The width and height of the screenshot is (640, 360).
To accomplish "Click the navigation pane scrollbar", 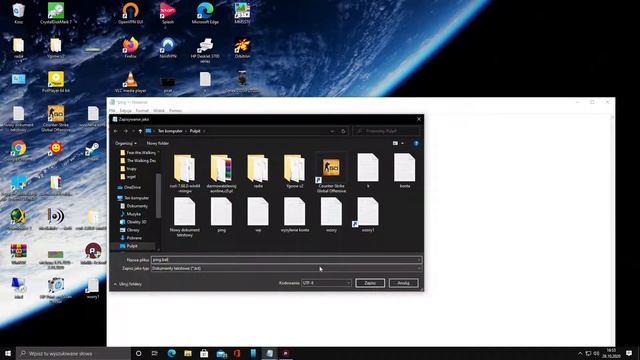I will pos(158,196).
